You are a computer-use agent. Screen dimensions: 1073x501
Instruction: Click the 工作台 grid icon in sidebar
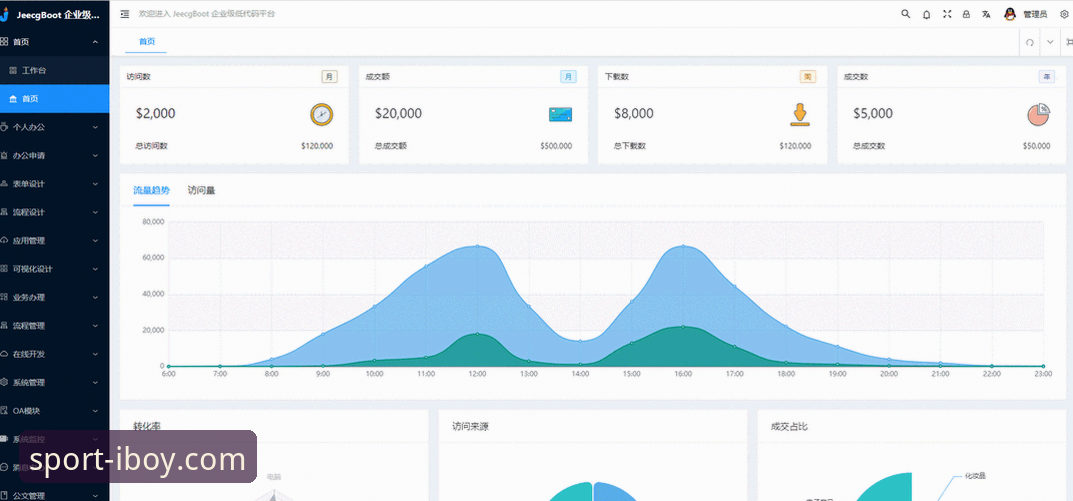pyautogui.click(x=12, y=70)
